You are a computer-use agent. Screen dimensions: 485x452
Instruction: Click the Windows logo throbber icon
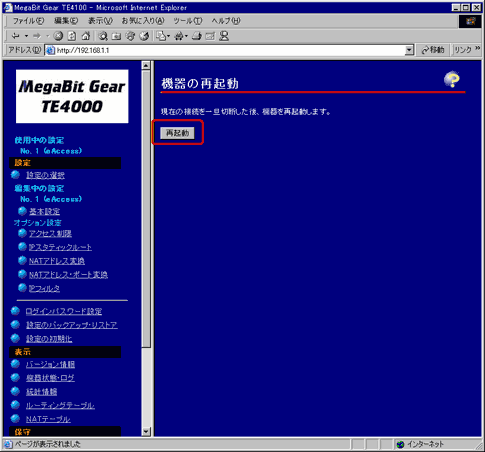click(x=471, y=21)
